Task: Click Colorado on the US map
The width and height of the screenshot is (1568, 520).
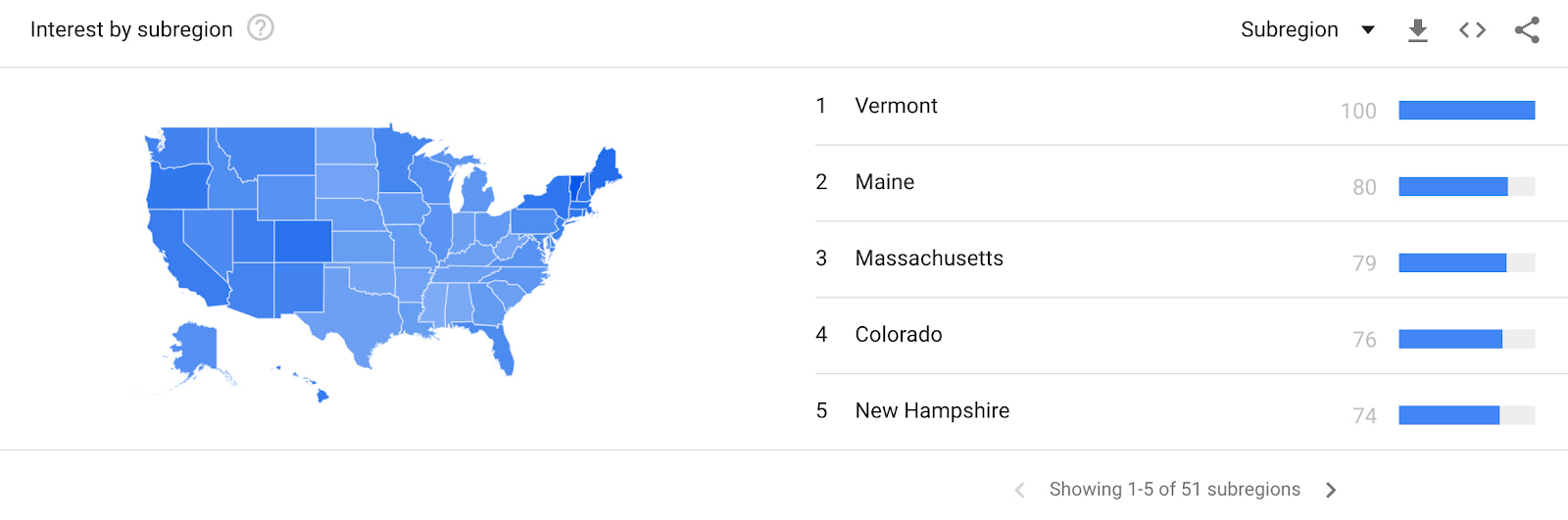Action: [x=303, y=241]
